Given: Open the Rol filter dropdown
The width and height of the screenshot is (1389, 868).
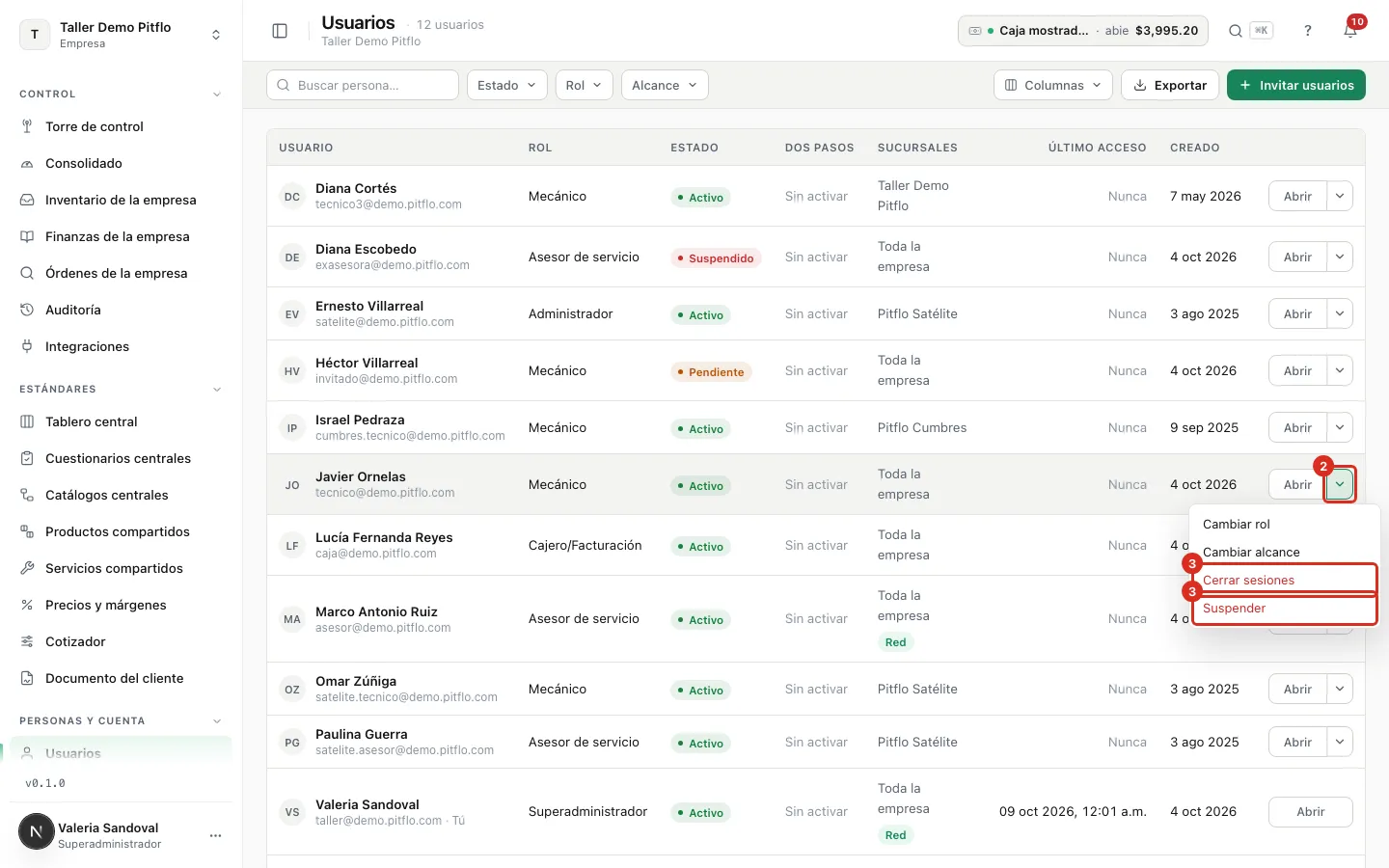Looking at the screenshot, I should pos(585,85).
